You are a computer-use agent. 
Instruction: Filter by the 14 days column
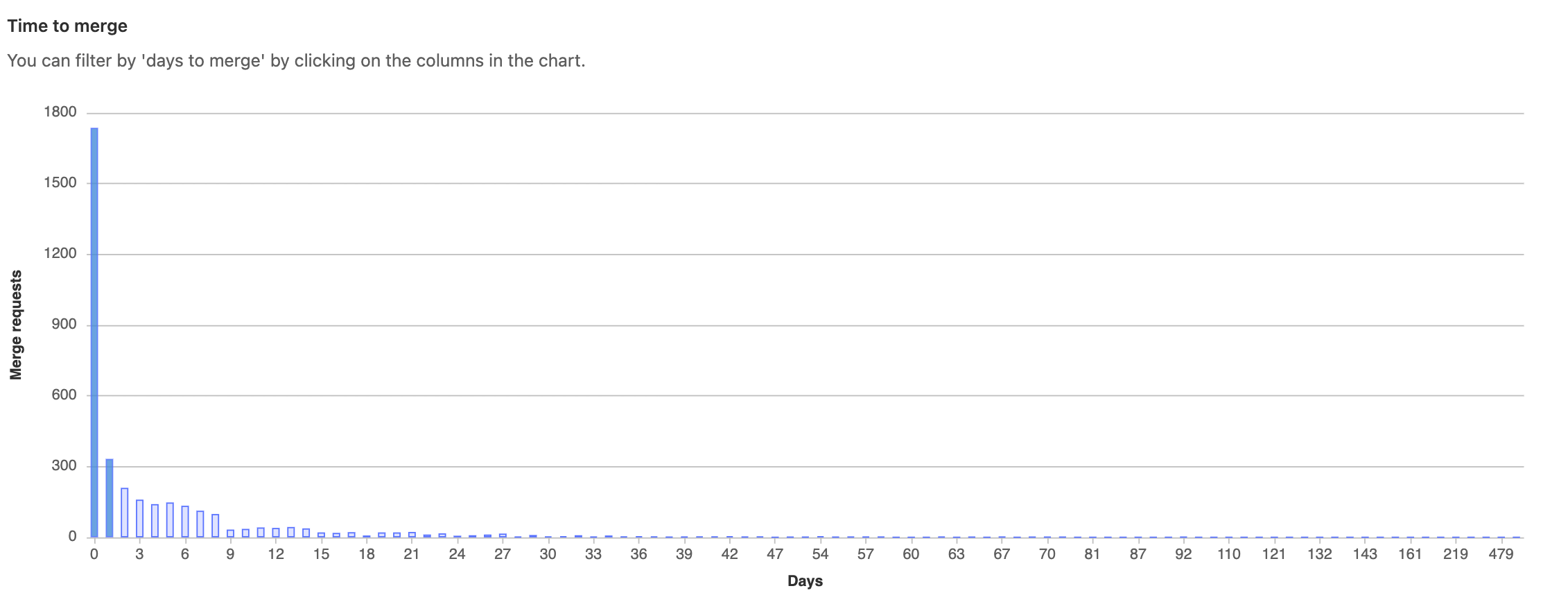pos(306,533)
